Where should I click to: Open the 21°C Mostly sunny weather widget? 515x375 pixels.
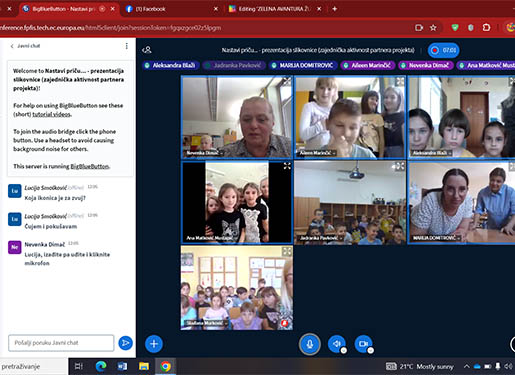click(420, 367)
